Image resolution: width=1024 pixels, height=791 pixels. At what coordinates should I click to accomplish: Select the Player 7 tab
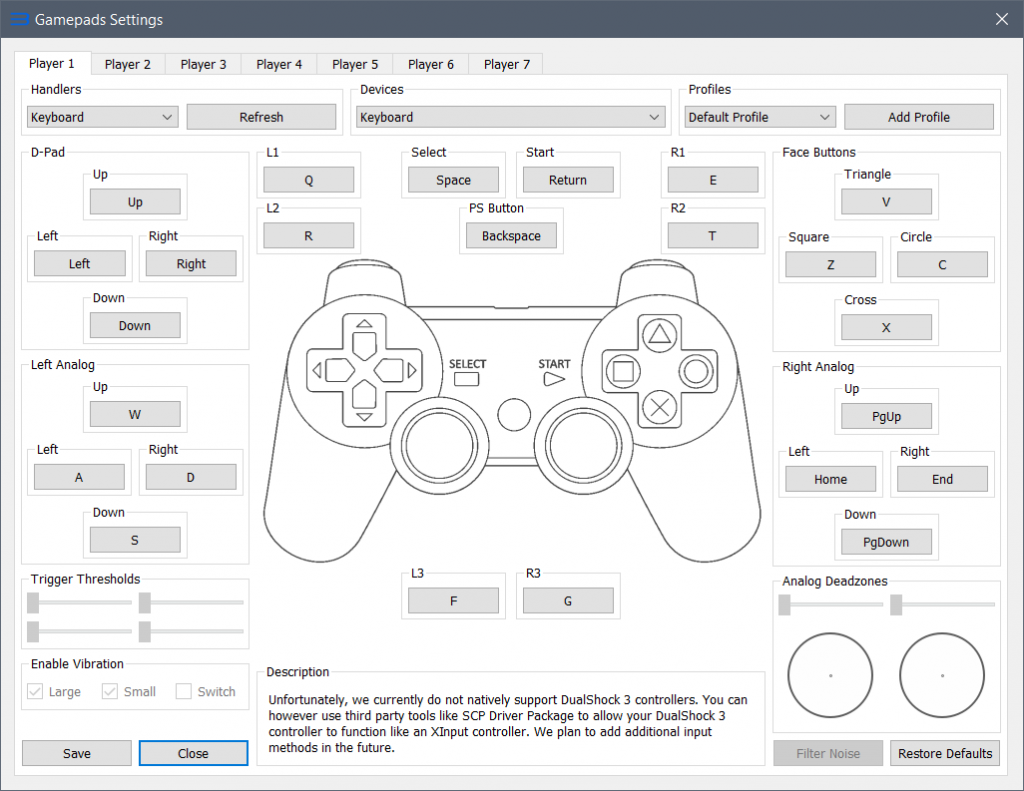pyautogui.click(x=506, y=64)
